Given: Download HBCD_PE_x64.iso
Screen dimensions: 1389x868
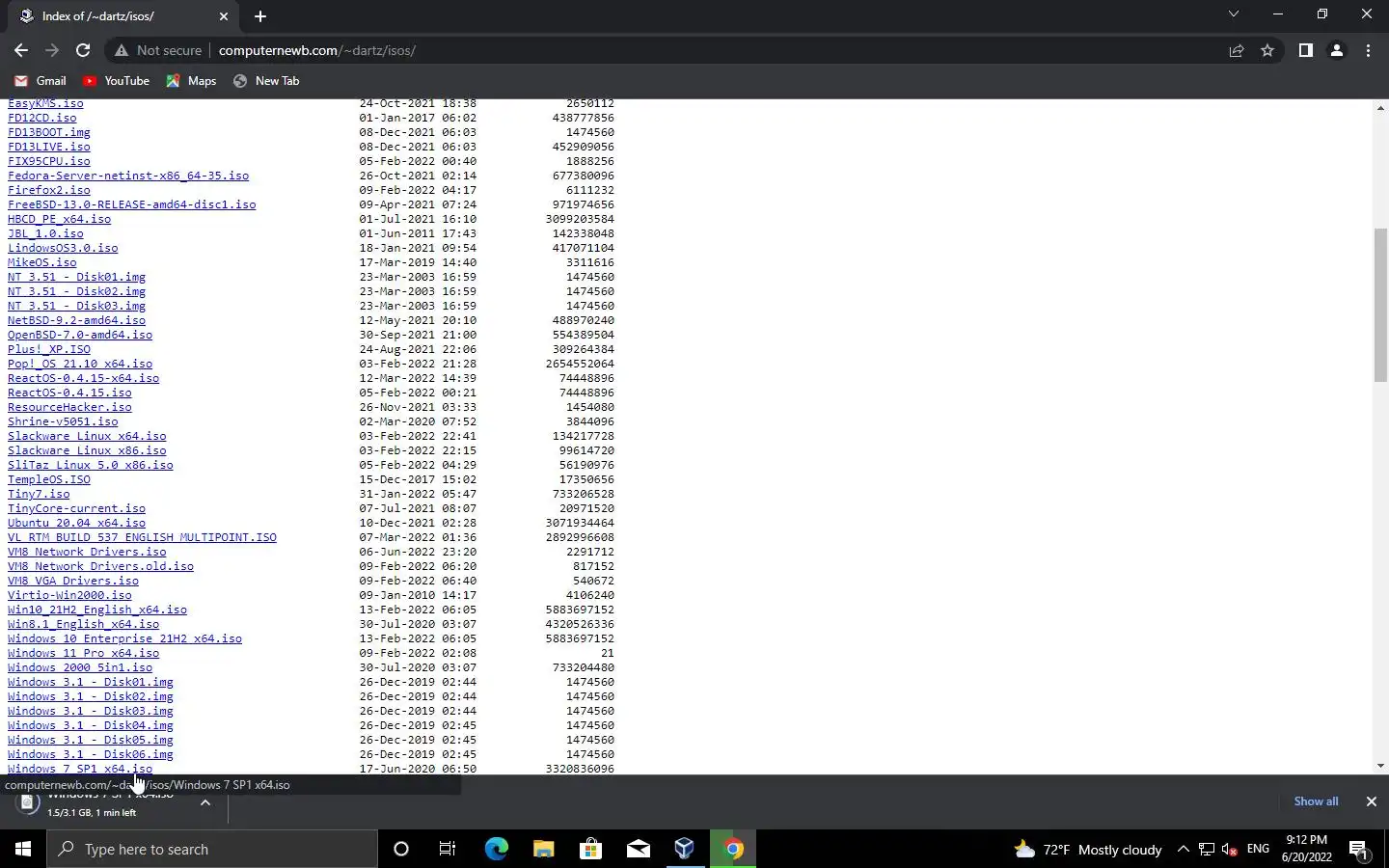Looking at the screenshot, I should pyautogui.click(x=60, y=219).
